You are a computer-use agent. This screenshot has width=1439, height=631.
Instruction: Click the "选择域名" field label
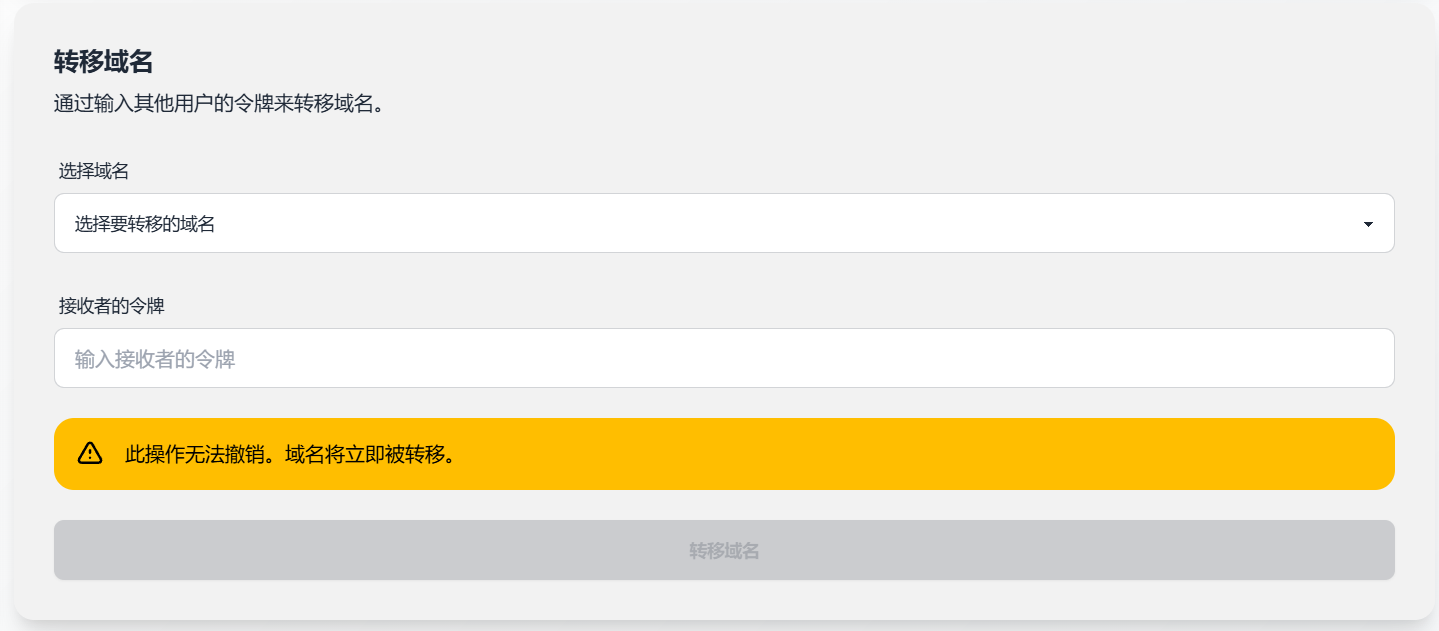[x=94, y=171]
